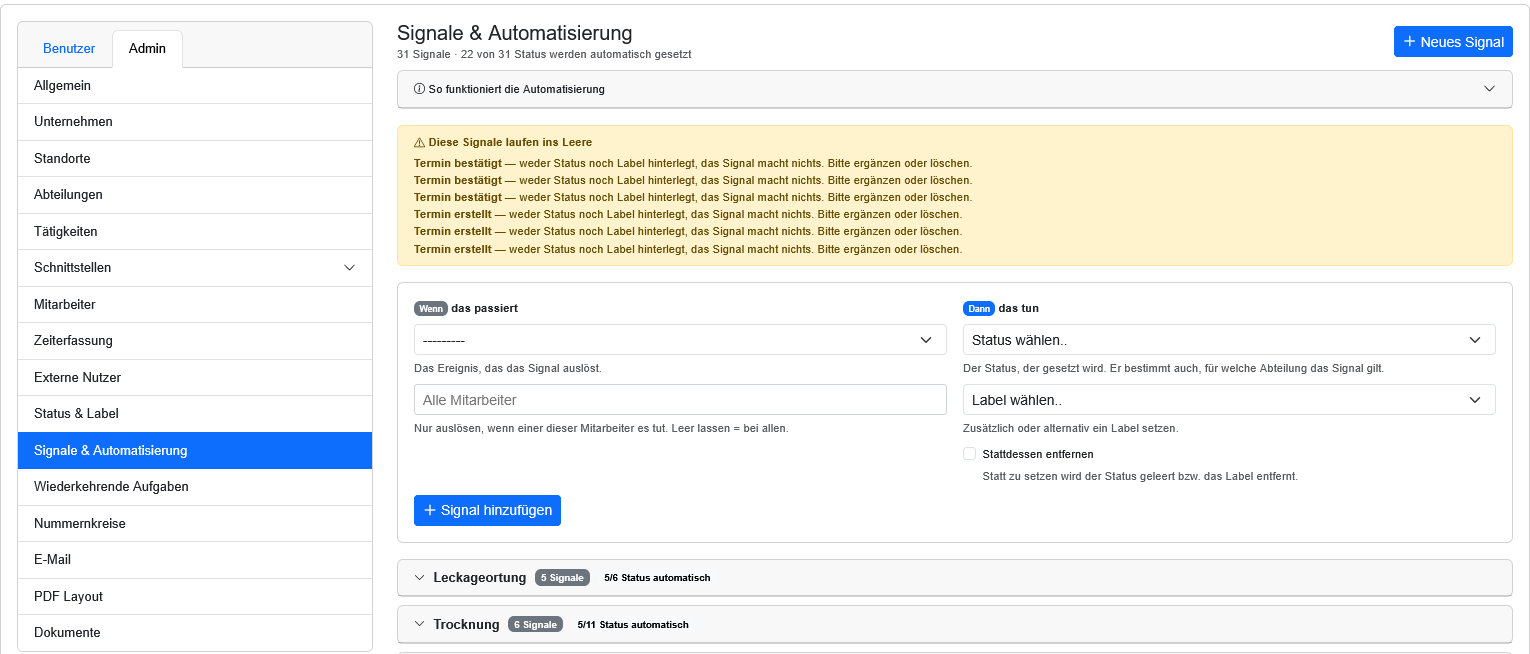Open Tätigkeiten settings
The image size is (1530, 654).
click(x=195, y=232)
